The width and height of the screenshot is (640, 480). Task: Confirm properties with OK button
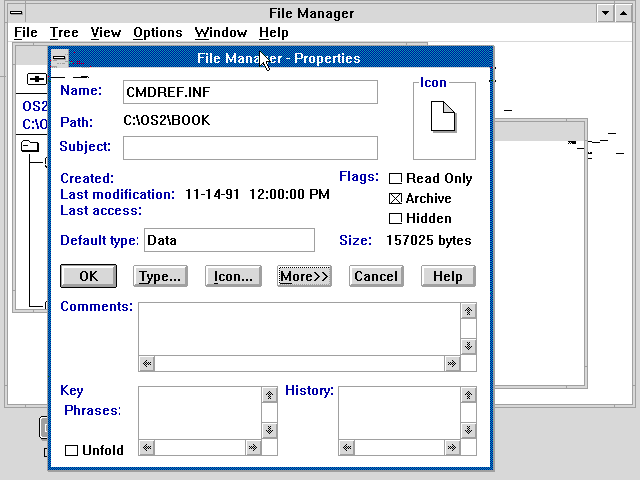coord(88,276)
